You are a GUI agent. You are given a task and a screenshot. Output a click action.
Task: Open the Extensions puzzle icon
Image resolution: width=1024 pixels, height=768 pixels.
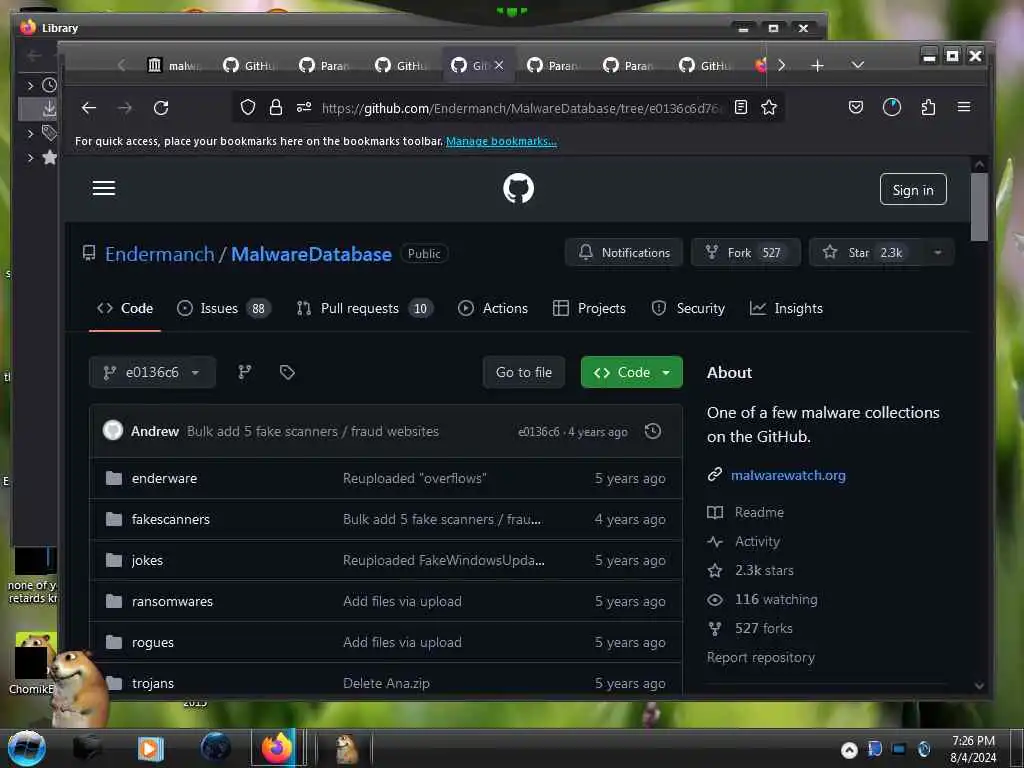(928, 107)
